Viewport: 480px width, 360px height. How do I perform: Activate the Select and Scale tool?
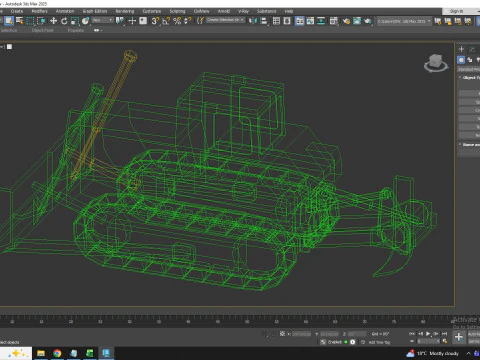pos(75,21)
